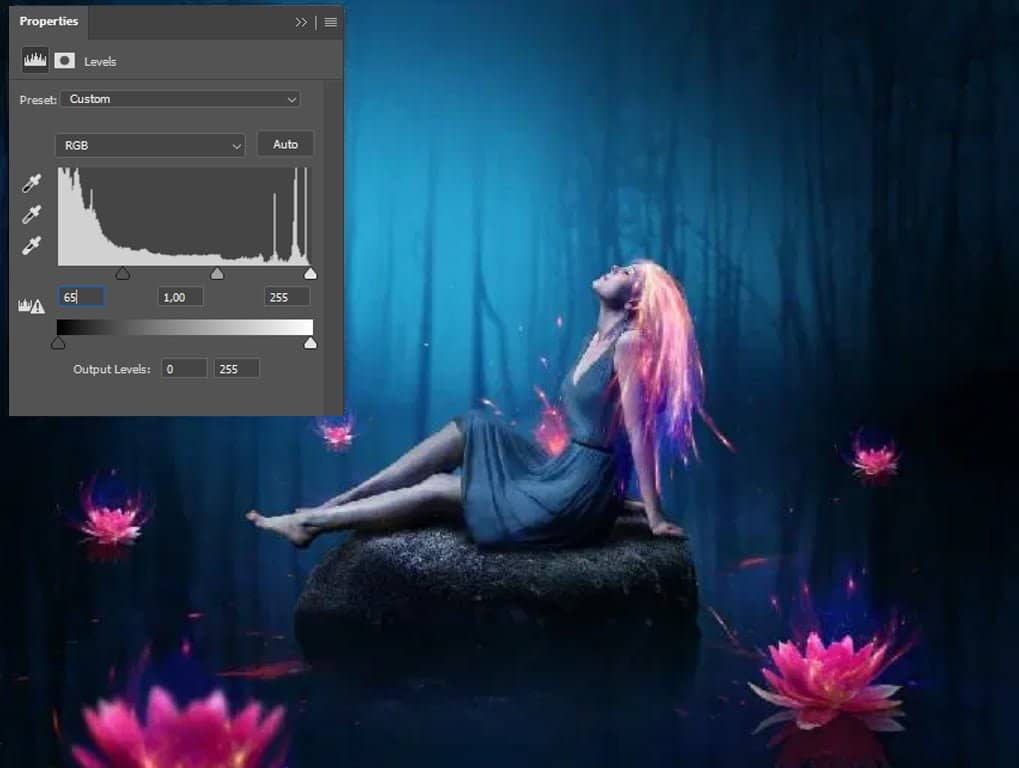Viewport: 1019px width, 768px height.
Task: Pick the black point eyedropper
Action: tap(32, 185)
